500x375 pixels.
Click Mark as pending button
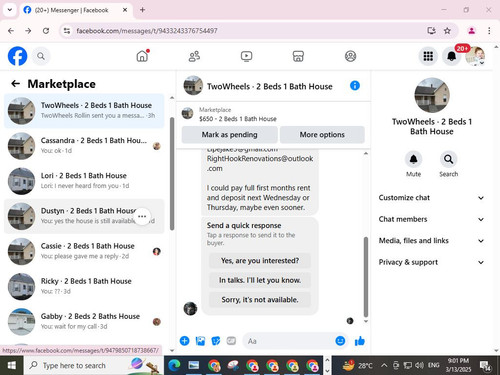(x=229, y=135)
